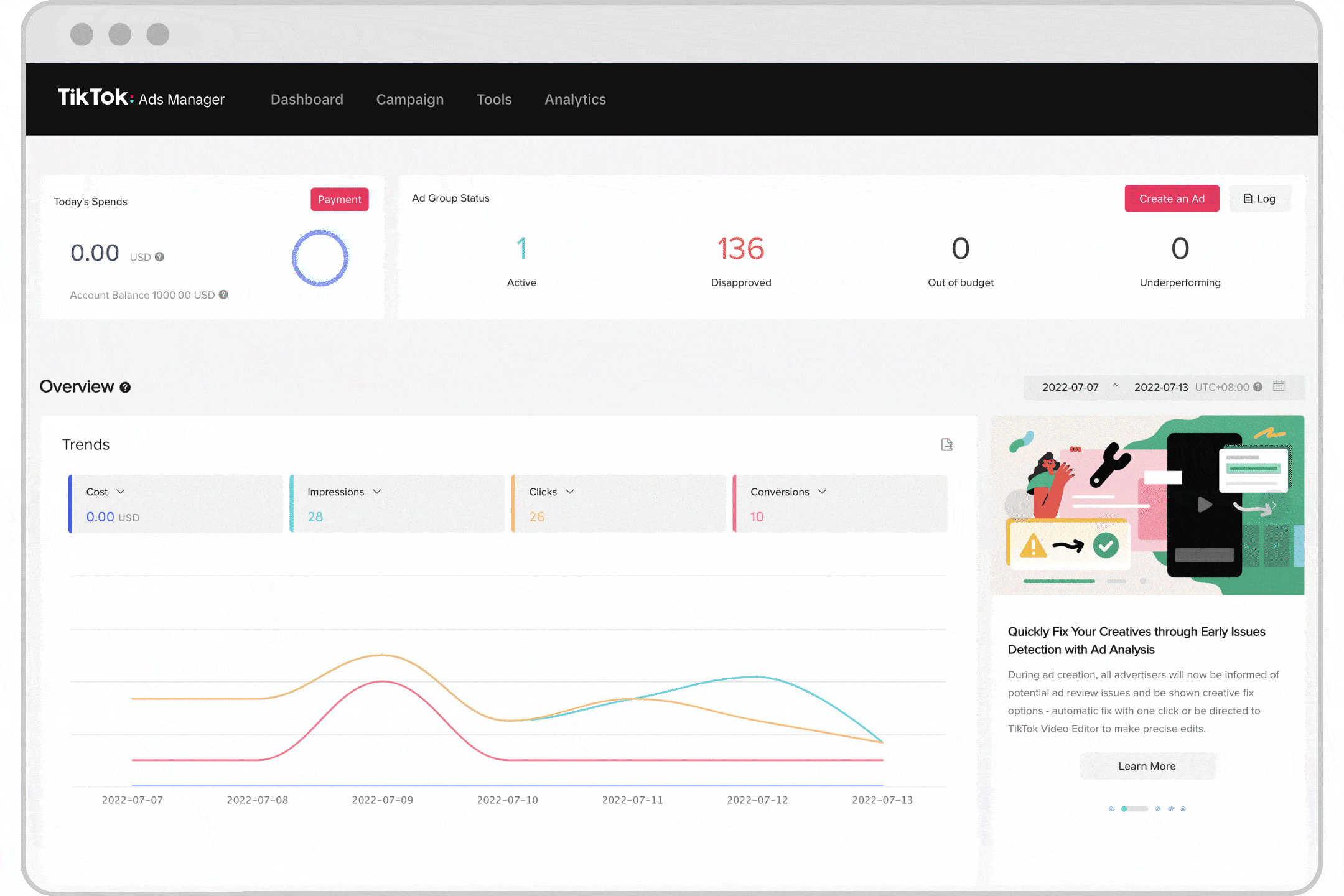The image size is (1344, 896).
Task: Select the Out of budget count
Action: pyautogui.click(x=961, y=248)
